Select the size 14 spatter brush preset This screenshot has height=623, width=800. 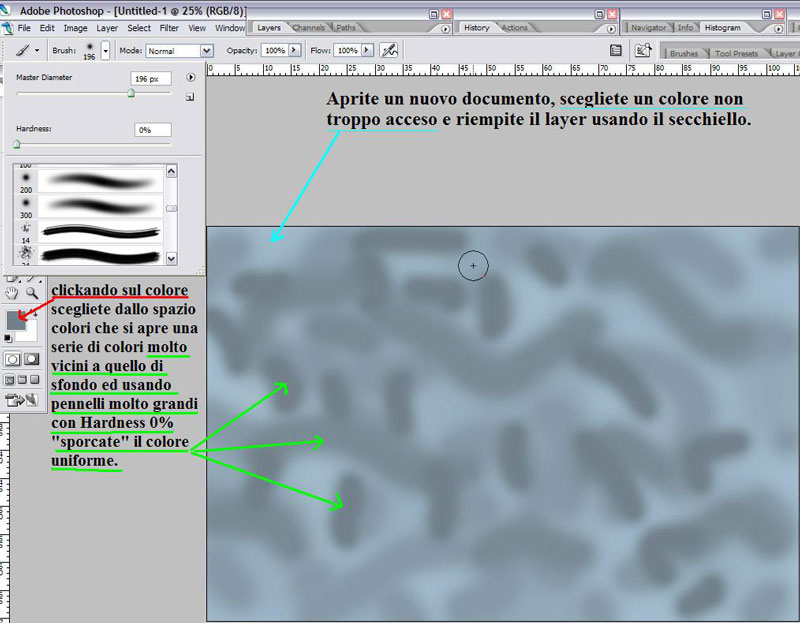point(88,232)
